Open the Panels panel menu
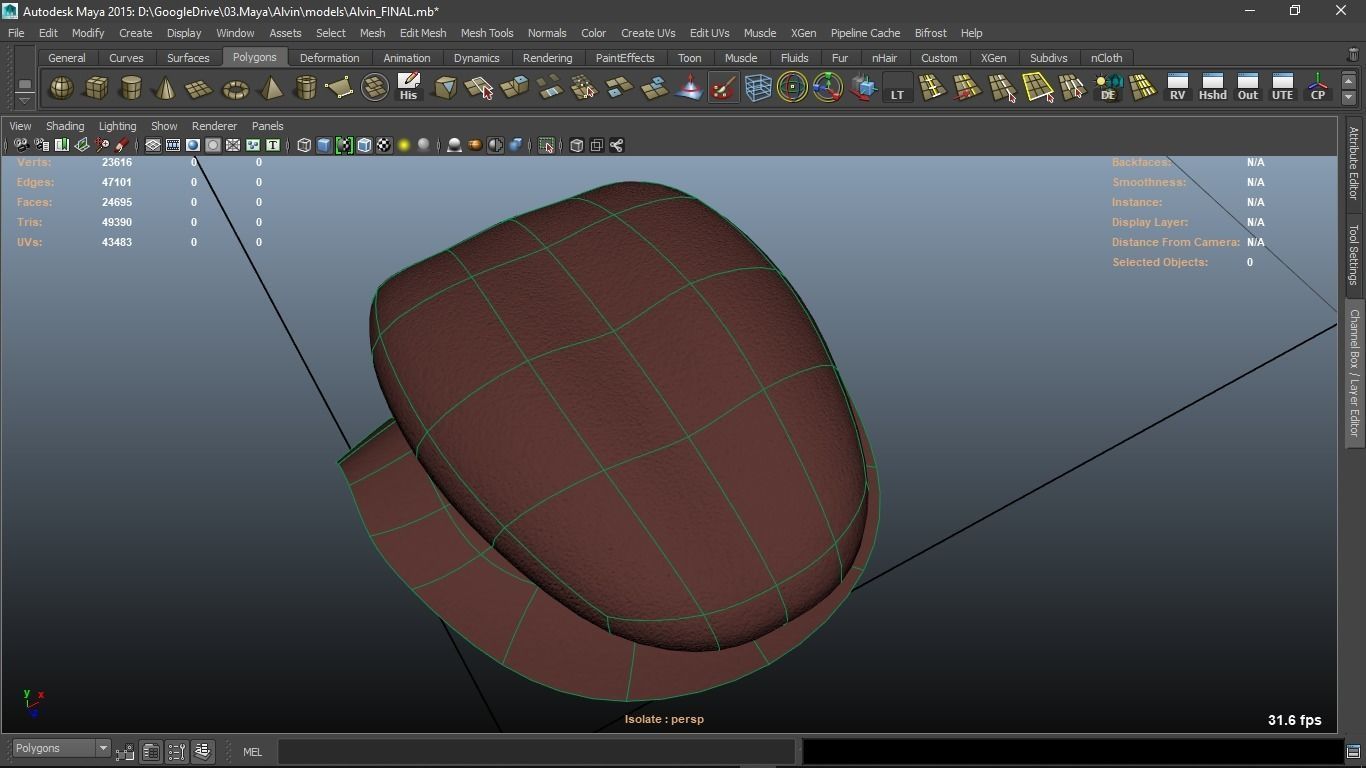The image size is (1366, 768). click(267, 126)
